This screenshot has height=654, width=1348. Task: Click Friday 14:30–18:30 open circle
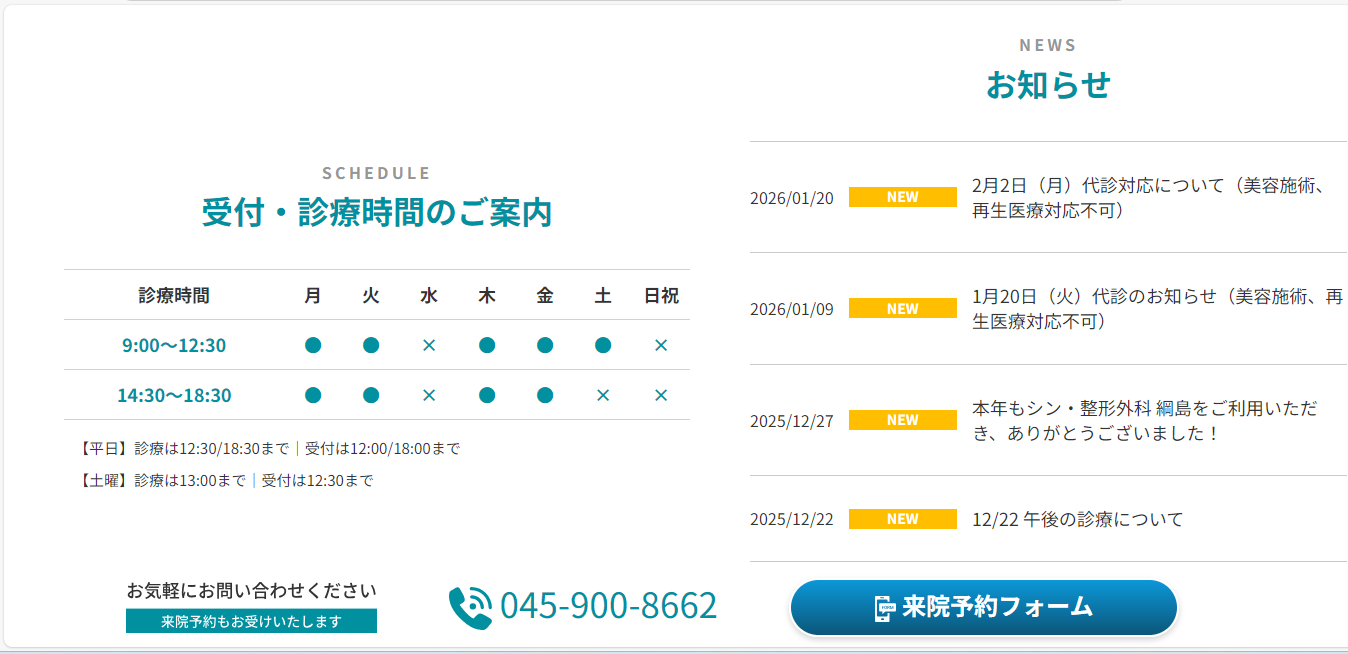(545, 395)
